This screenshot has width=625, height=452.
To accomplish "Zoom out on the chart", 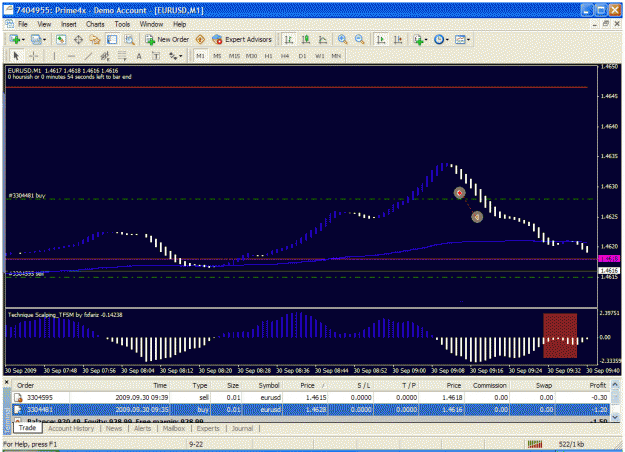I will 360,39.
